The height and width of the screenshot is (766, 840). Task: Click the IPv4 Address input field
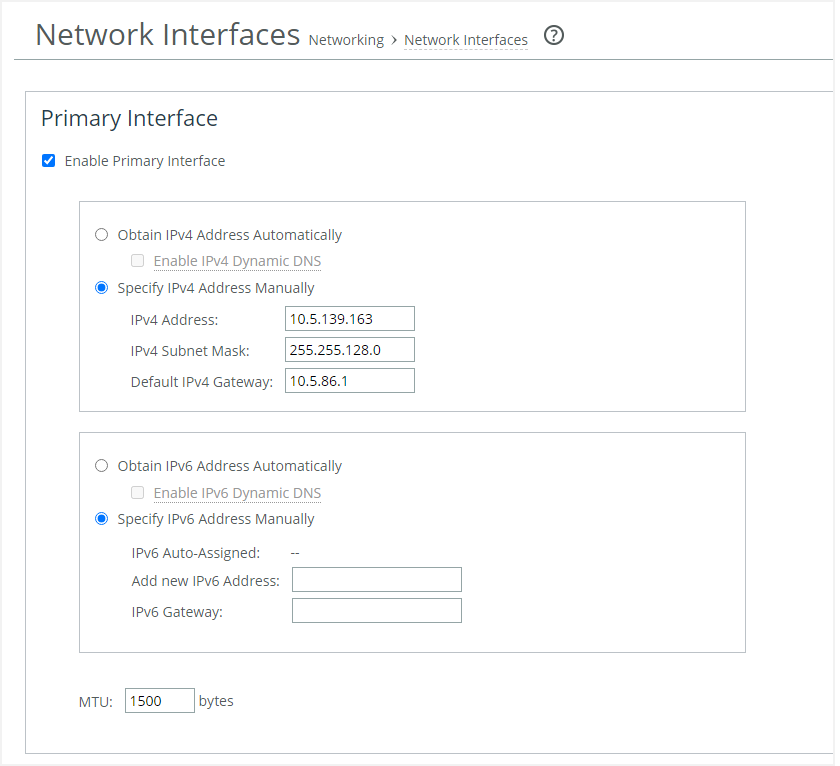(x=350, y=319)
